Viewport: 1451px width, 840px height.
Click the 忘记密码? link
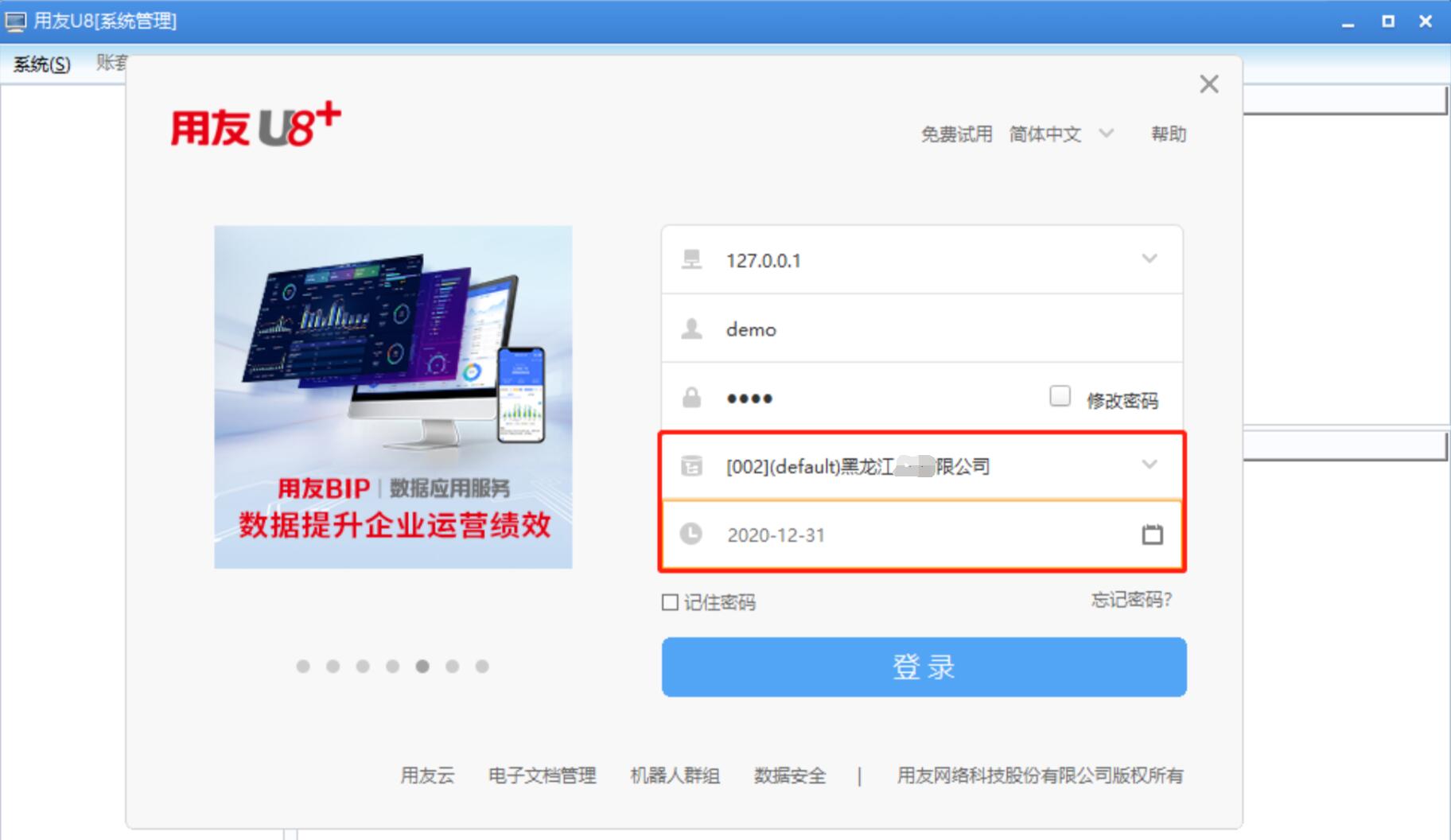1131,600
